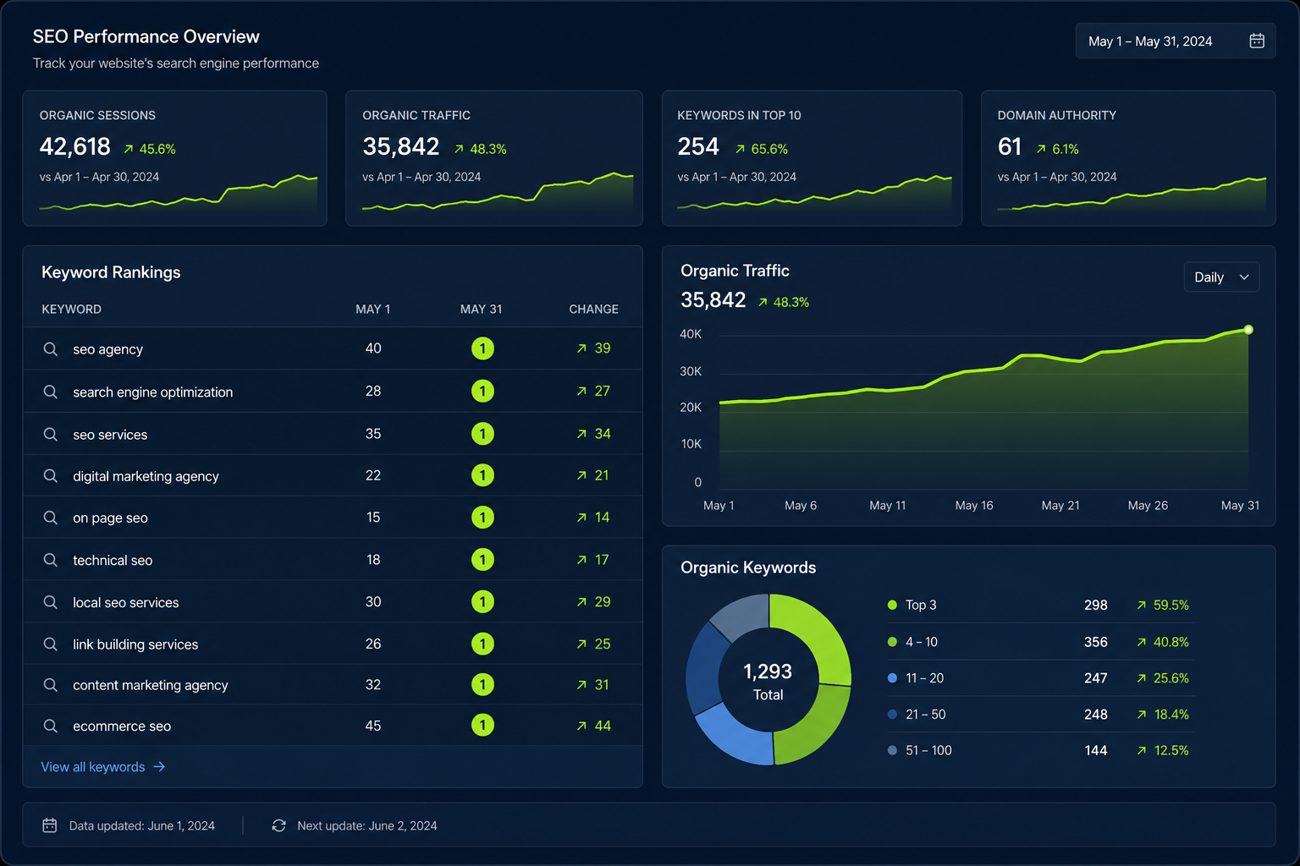The image size is (1300, 866).
Task: Sort by the KEYWORD column header
Action: pyautogui.click(x=71, y=309)
